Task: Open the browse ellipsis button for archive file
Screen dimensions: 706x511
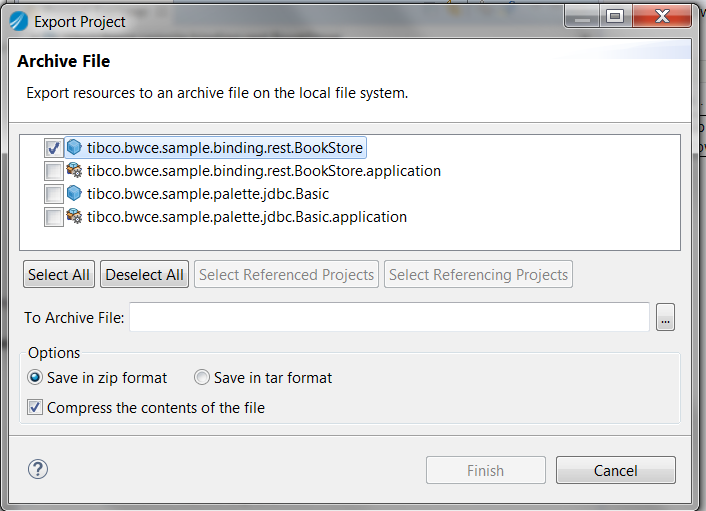Action: pos(665,317)
